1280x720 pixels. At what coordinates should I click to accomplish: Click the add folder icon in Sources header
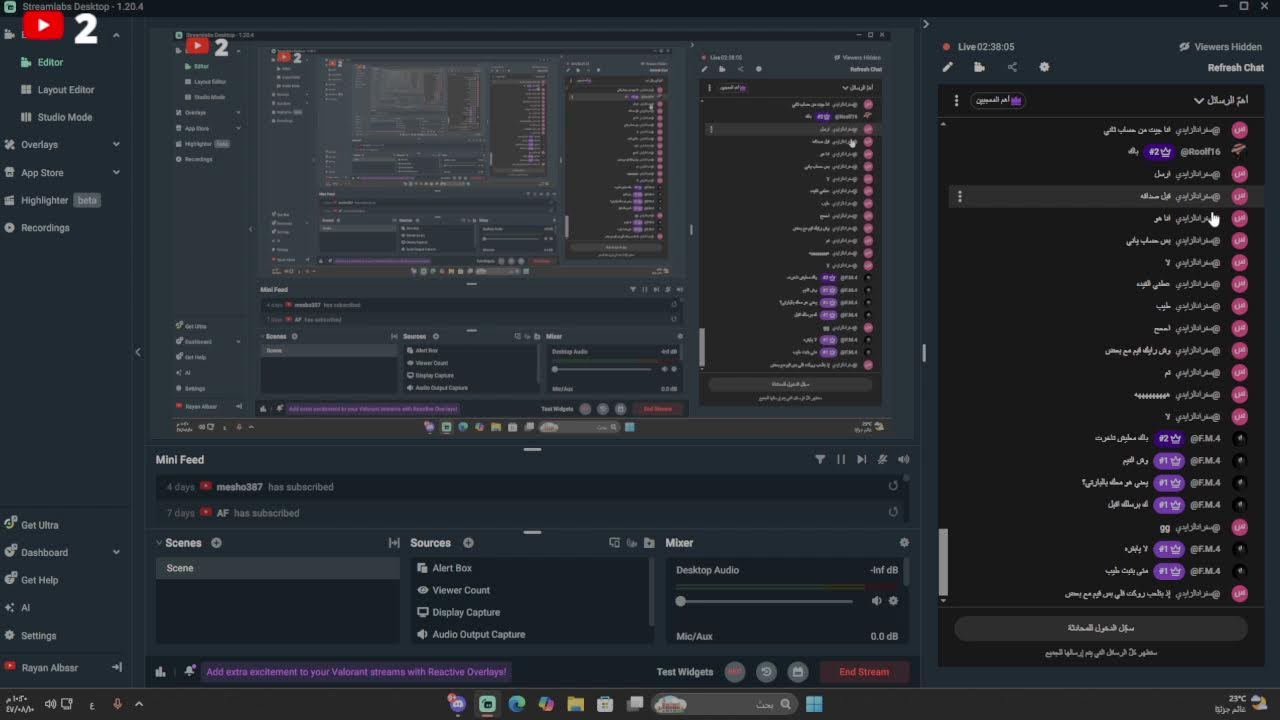point(649,543)
